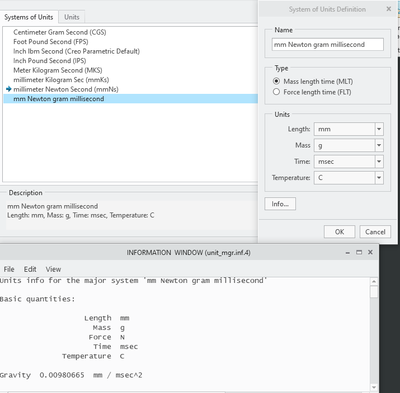Open the Mass unit dropdown

click(379, 145)
